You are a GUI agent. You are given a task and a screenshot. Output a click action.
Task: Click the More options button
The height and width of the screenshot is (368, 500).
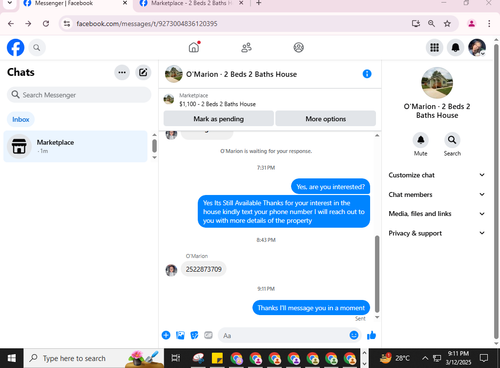click(x=326, y=119)
